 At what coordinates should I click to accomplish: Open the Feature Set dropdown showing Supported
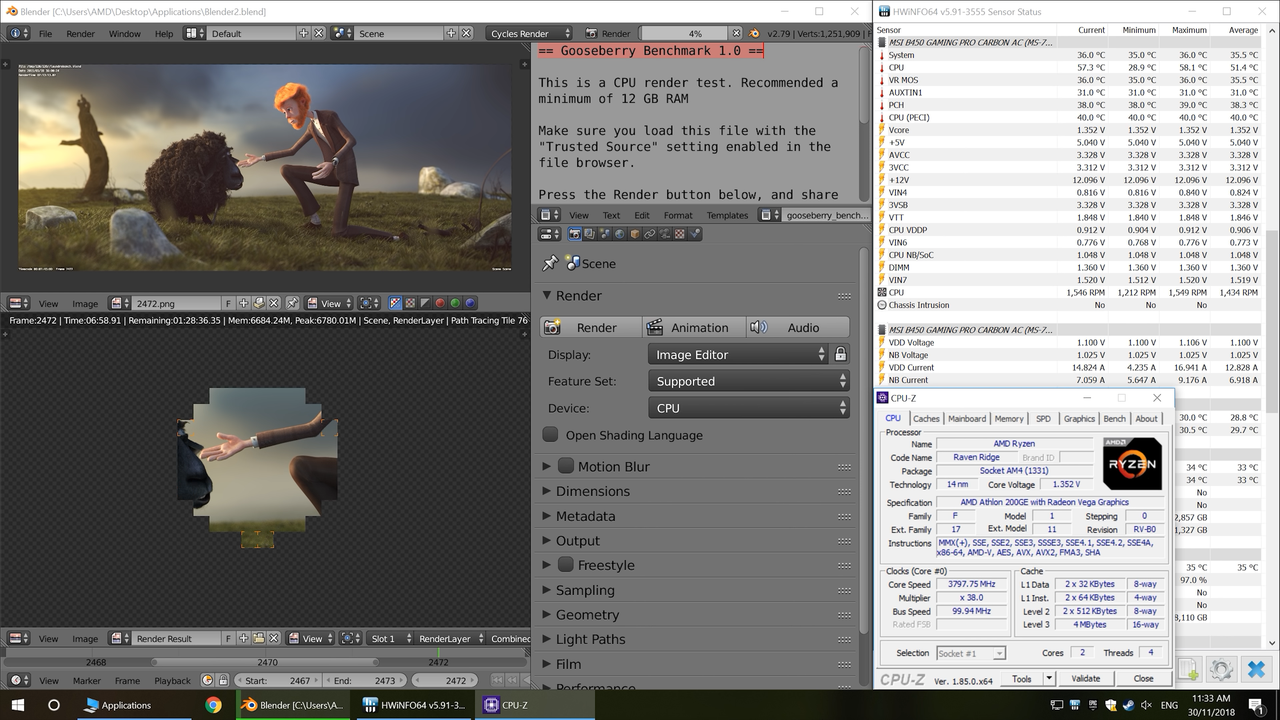click(748, 381)
